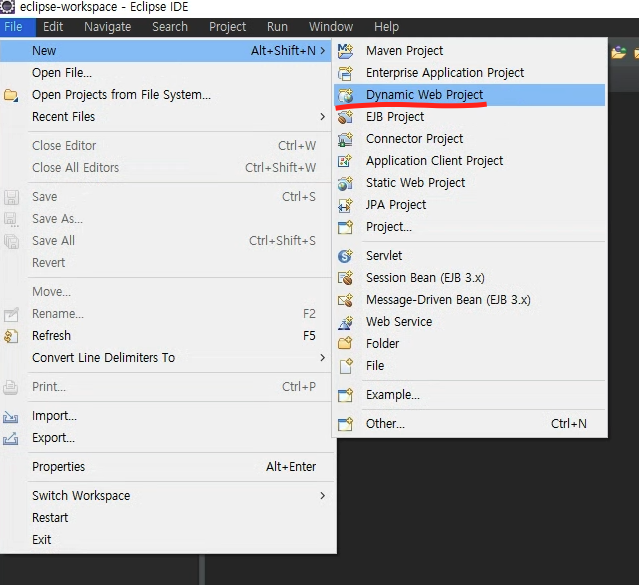Image resolution: width=639 pixels, height=585 pixels.
Task: Expand the Switch Workspace submenu arrow
Action: (322, 496)
